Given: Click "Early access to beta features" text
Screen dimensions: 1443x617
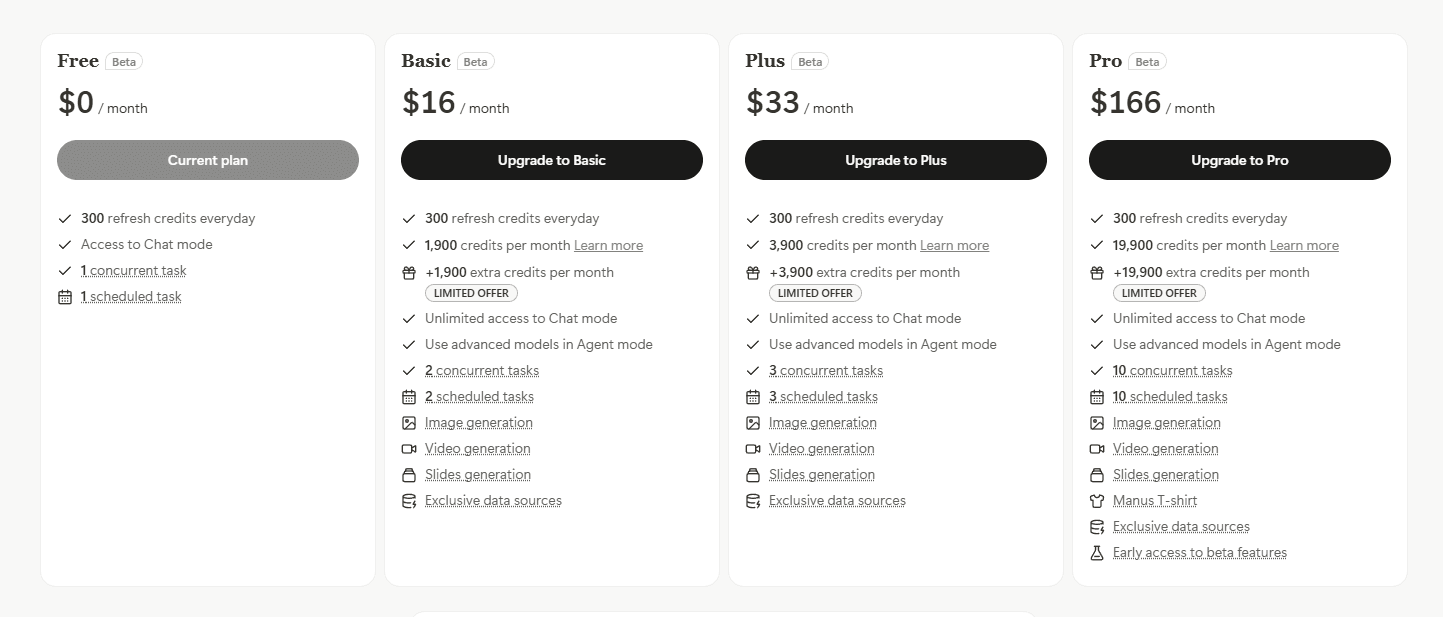Looking at the screenshot, I should [x=1199, y=553].
